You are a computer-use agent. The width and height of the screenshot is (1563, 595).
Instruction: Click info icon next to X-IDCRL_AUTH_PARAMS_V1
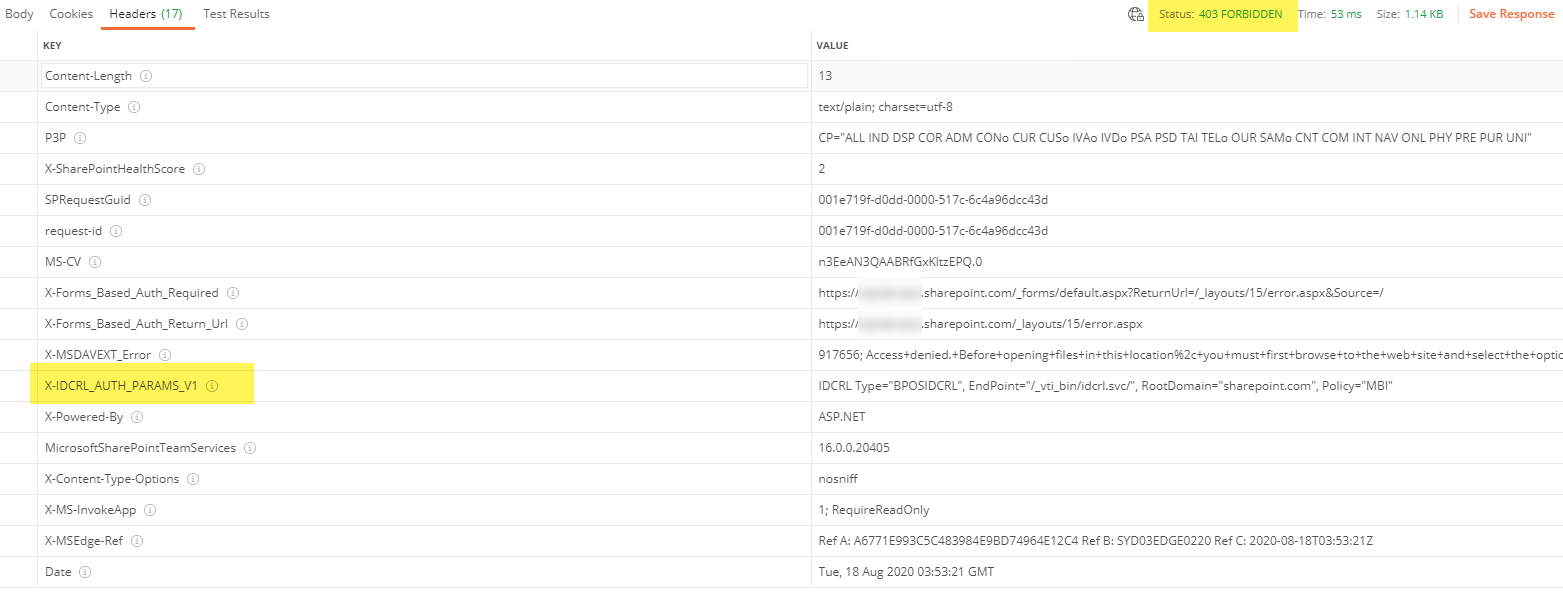212,386
